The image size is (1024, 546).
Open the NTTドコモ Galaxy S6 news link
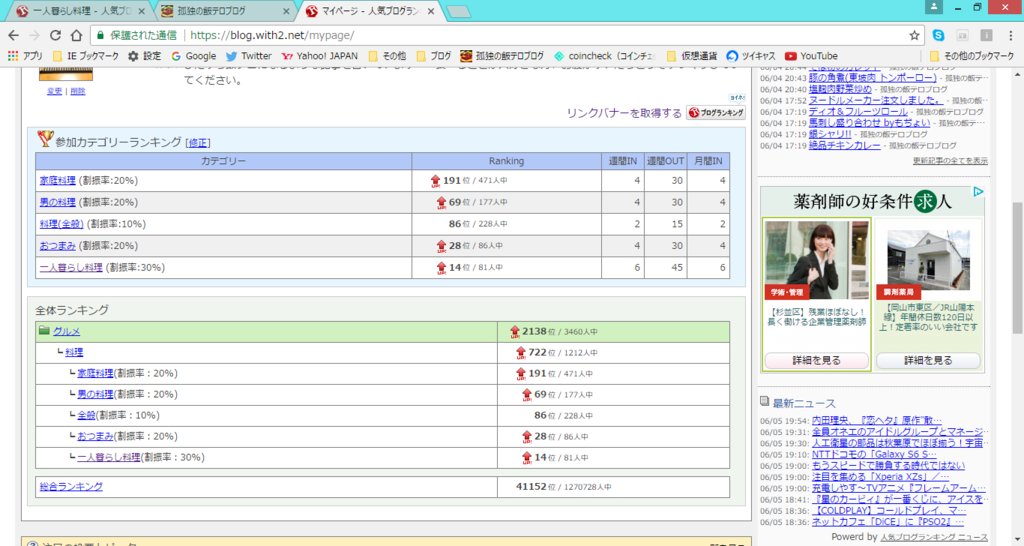[874, 454]
